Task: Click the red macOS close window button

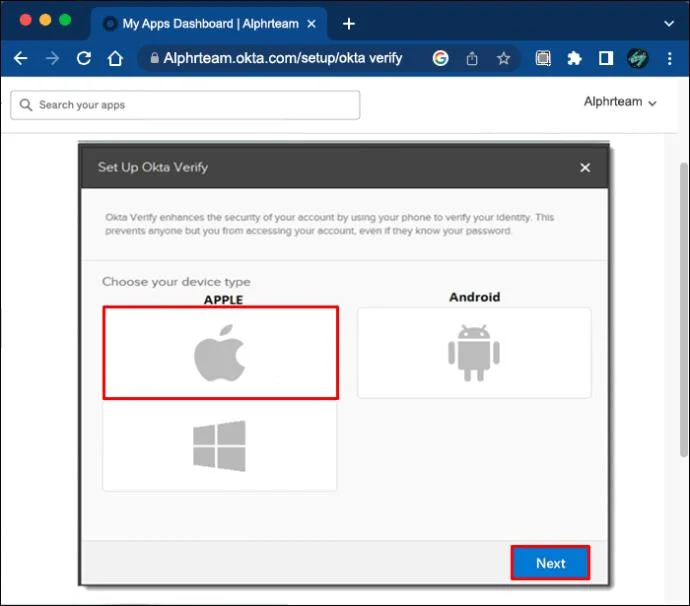Action: (26, 20)
